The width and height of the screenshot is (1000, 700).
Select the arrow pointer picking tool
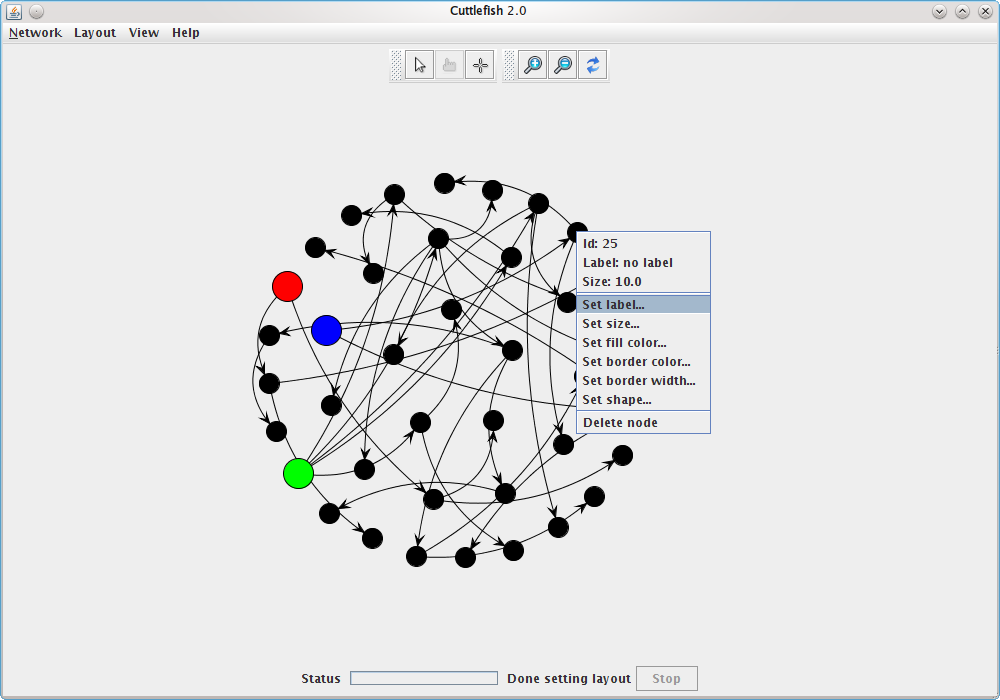pos(419,65)
